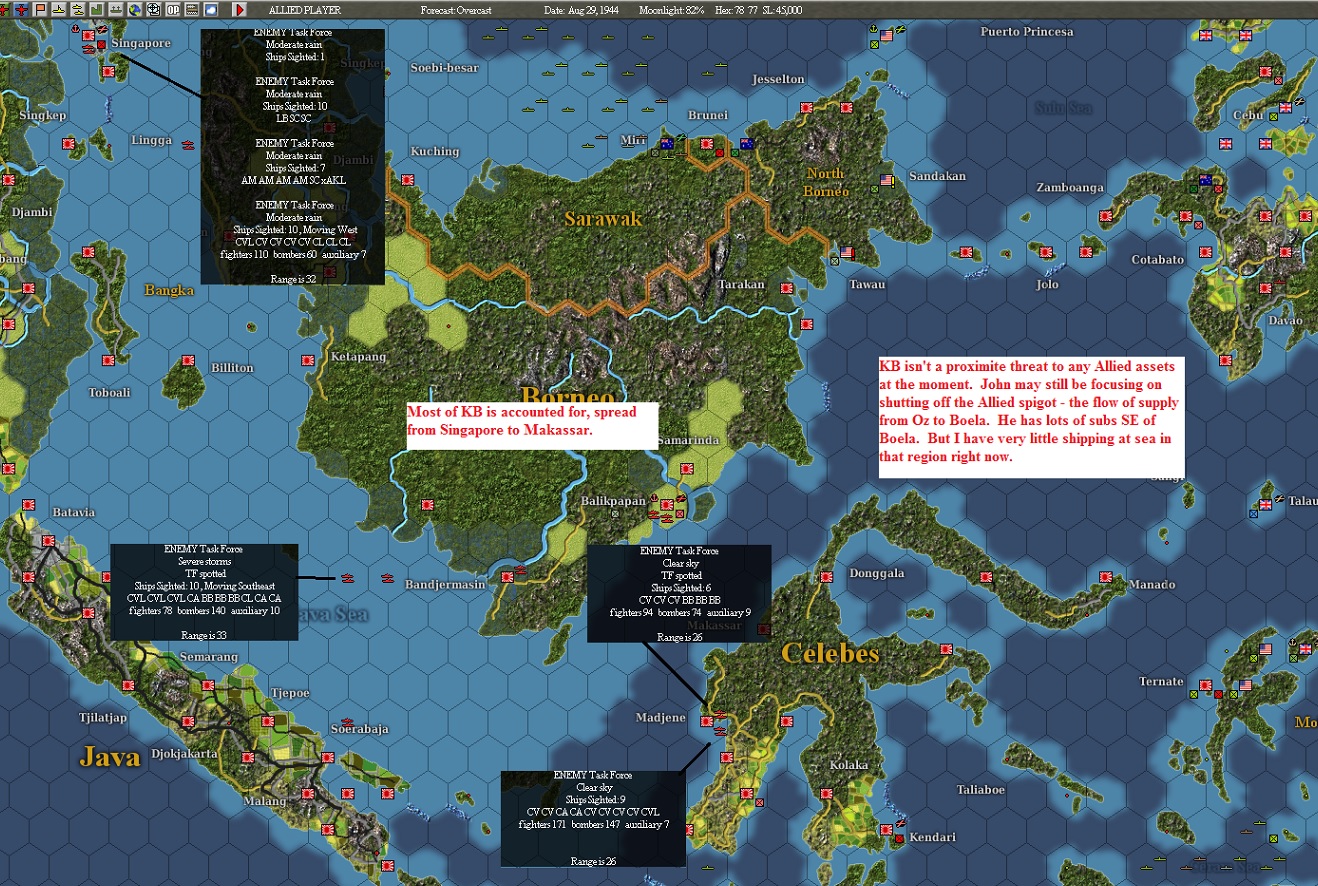The image size is (1318, 886).
Task: Select the Japanese flag base icon at Cotabato
Action: point(1205,252)
